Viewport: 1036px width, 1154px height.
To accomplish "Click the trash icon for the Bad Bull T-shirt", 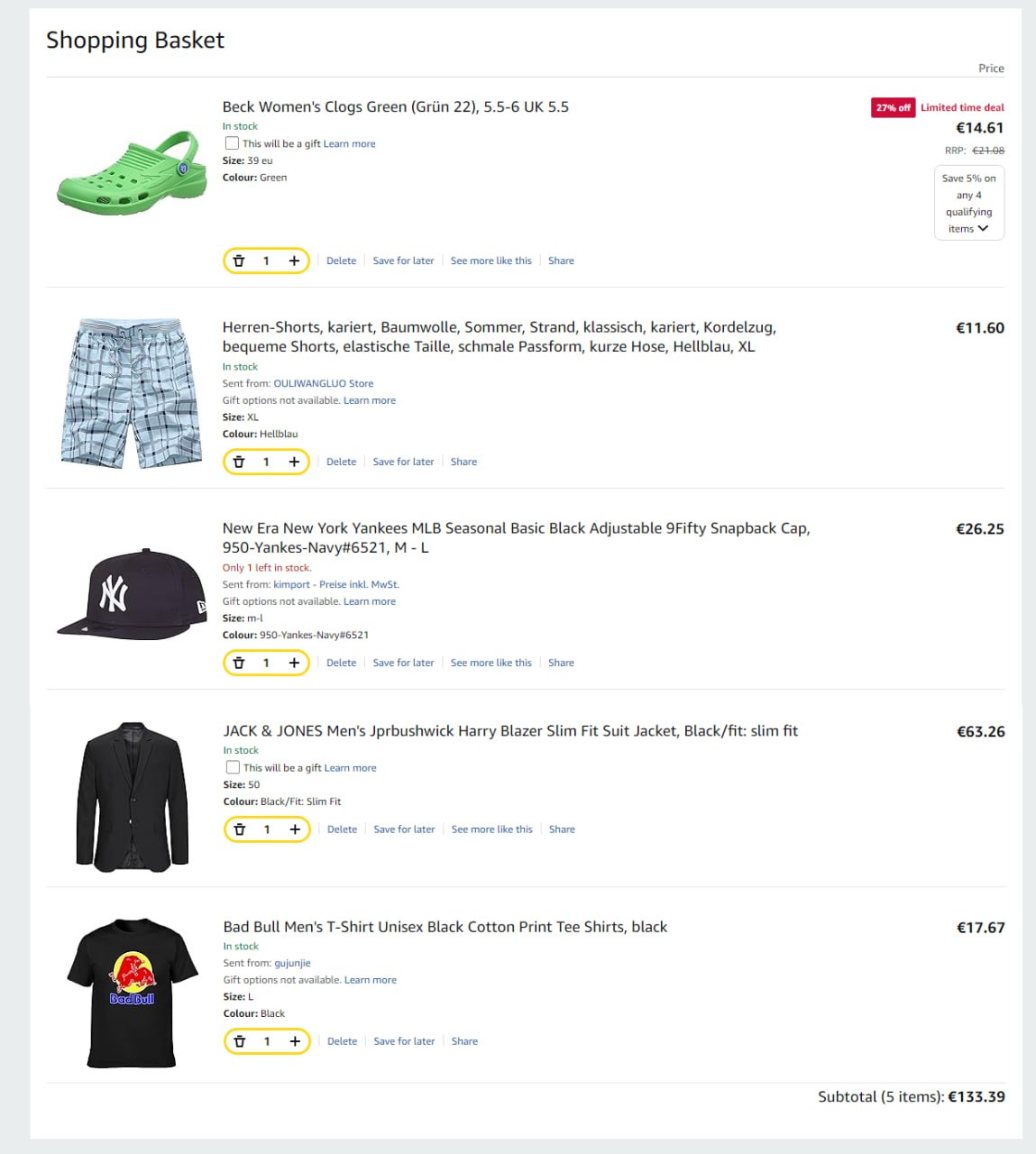I will click(x=240, y=1041).
